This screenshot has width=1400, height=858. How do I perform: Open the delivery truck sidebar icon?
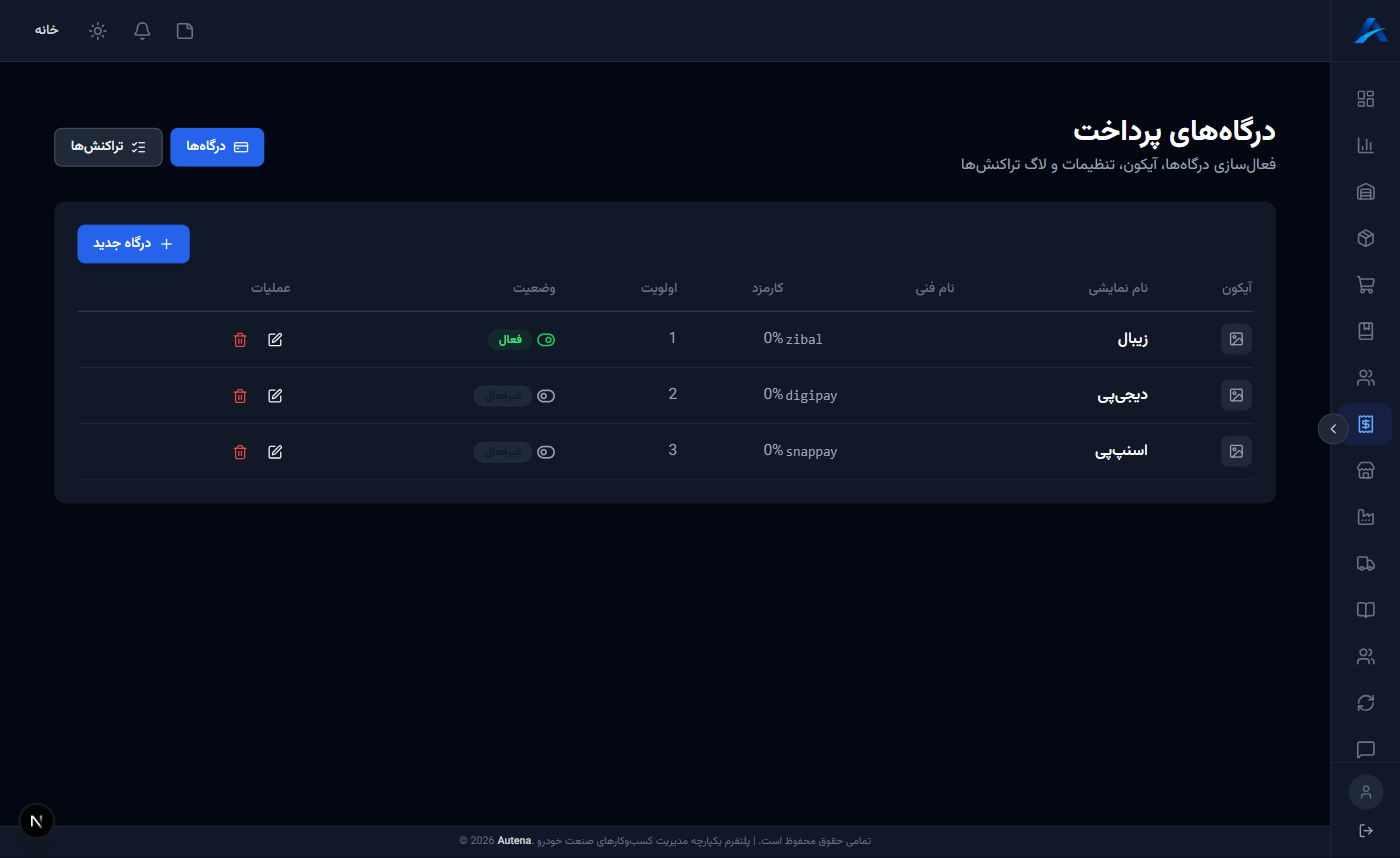pos(1365,564)
